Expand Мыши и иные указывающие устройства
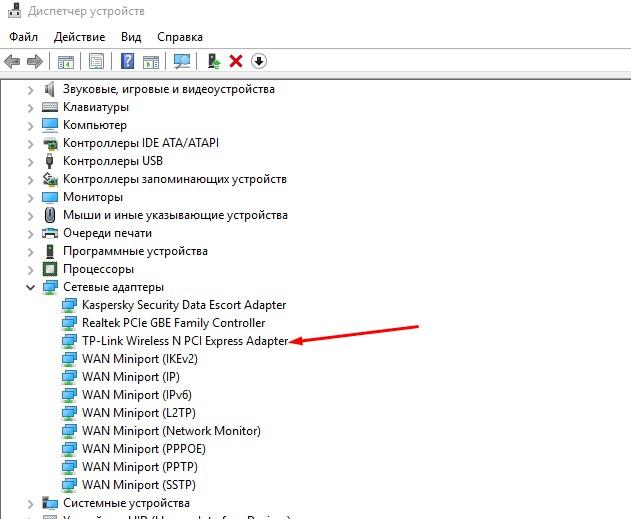631x519 pixels. [31, 216]
